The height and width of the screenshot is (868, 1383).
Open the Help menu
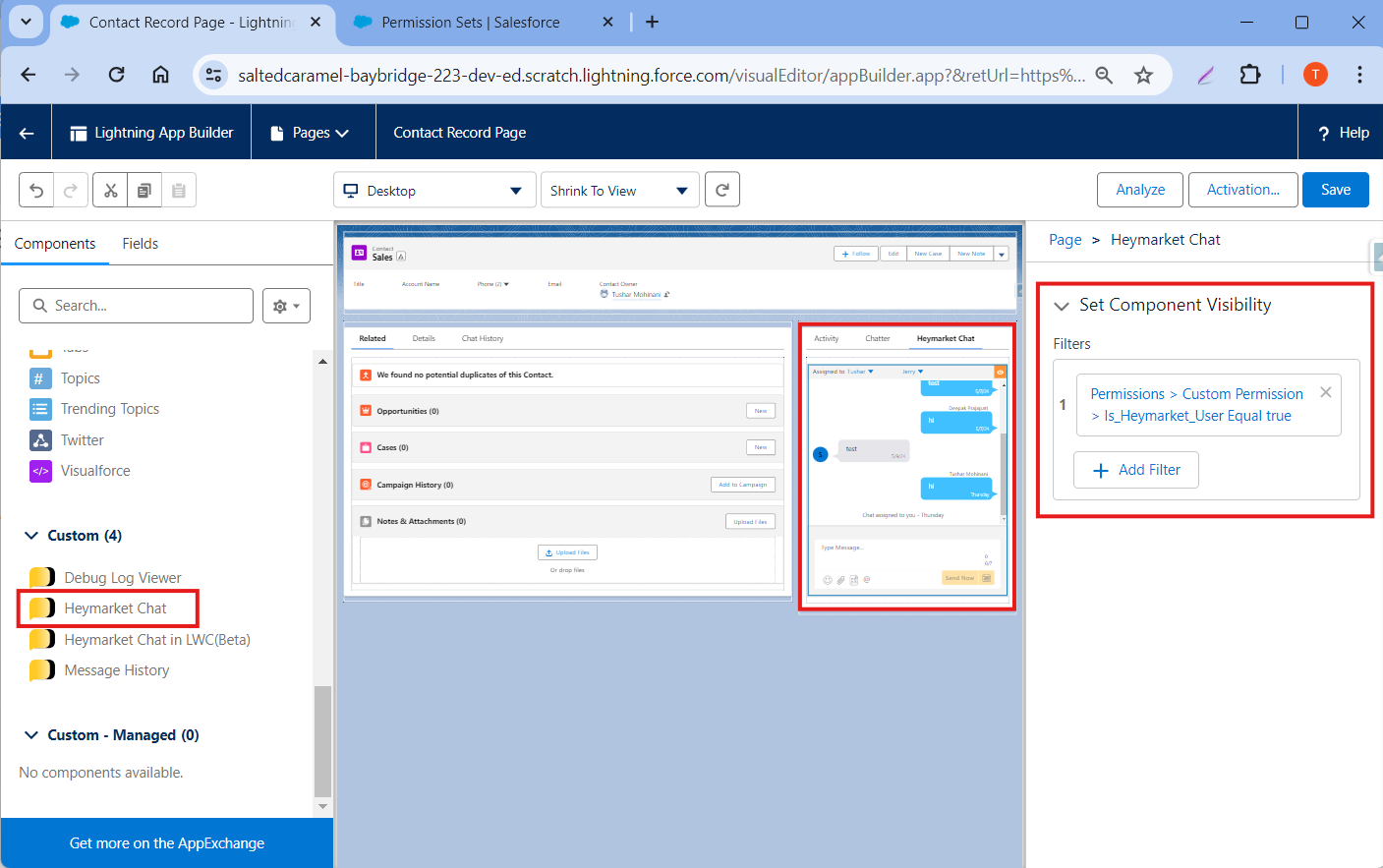pyautogui.click(x=1344, y=133)
